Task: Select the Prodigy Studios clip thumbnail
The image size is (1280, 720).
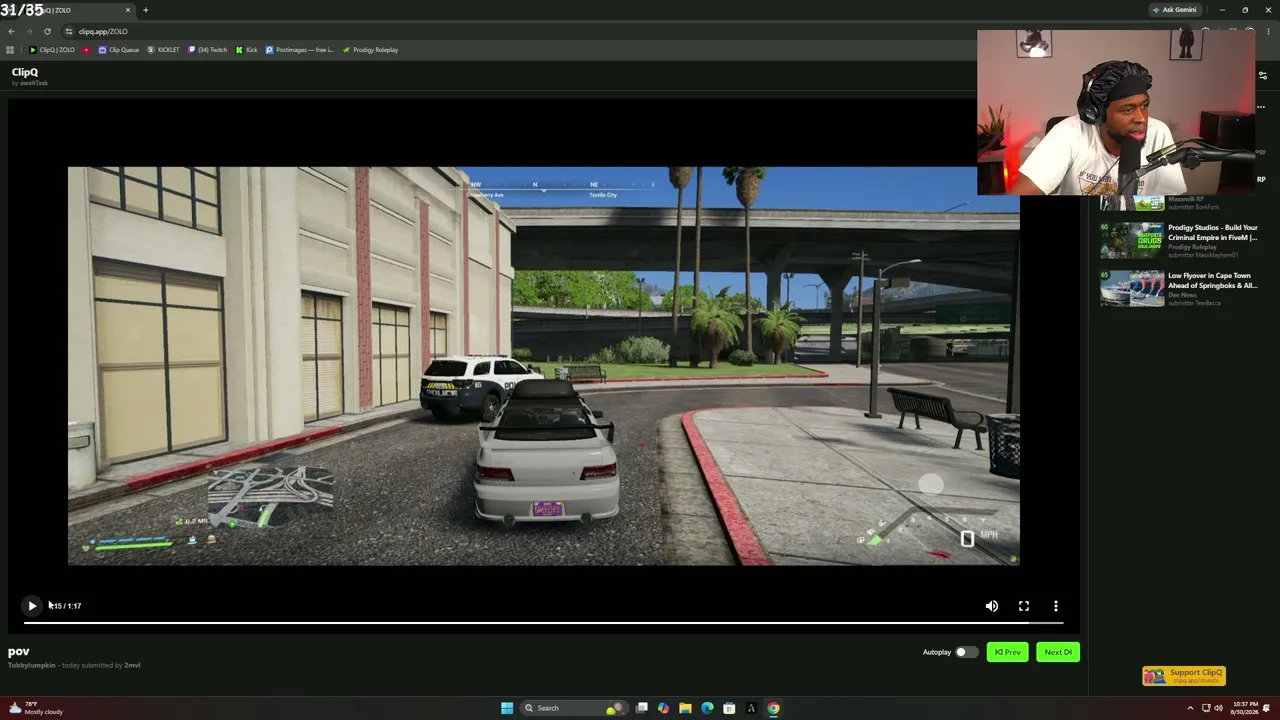Action: [x=1132, y=241]
